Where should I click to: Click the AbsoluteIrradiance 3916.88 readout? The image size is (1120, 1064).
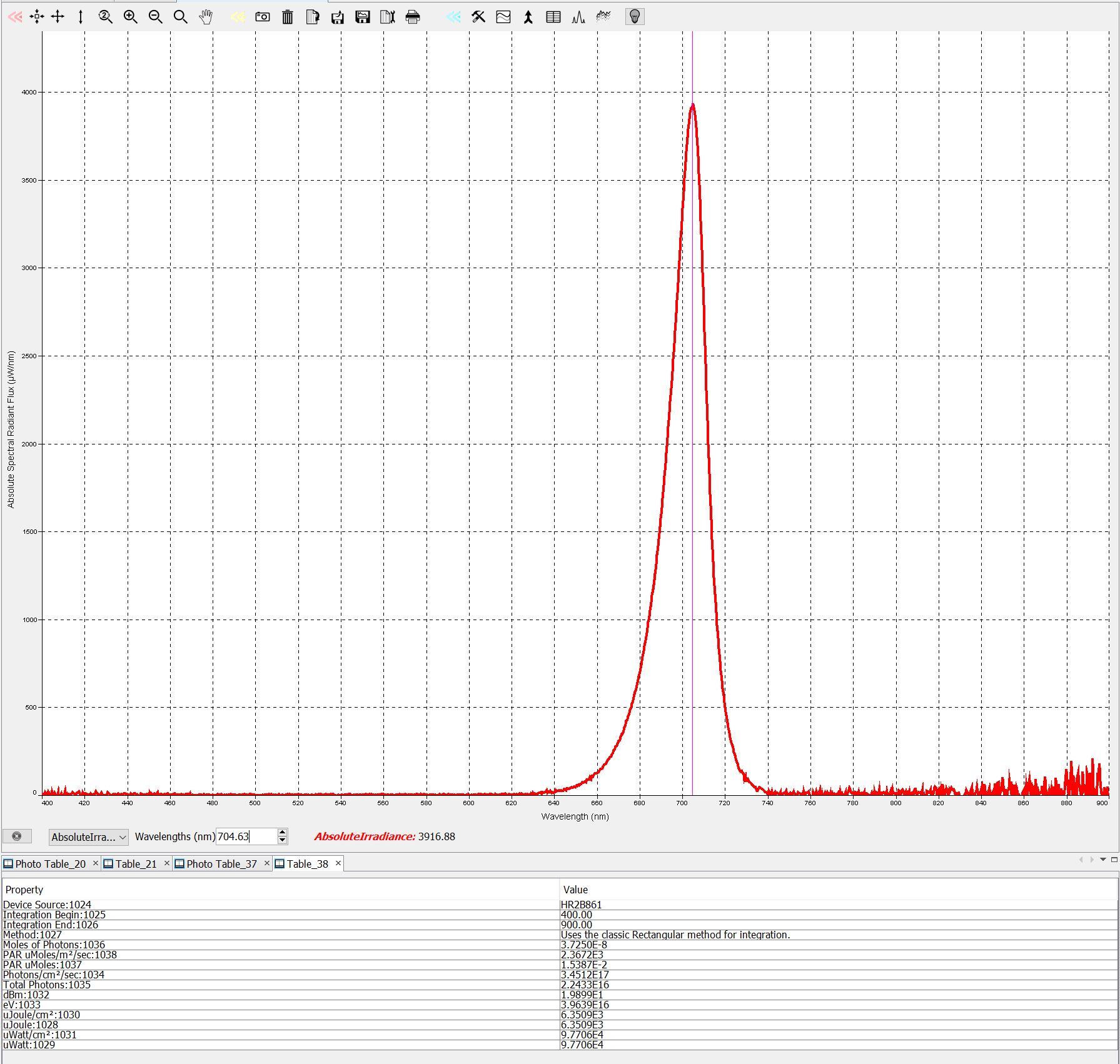point(385,836)
